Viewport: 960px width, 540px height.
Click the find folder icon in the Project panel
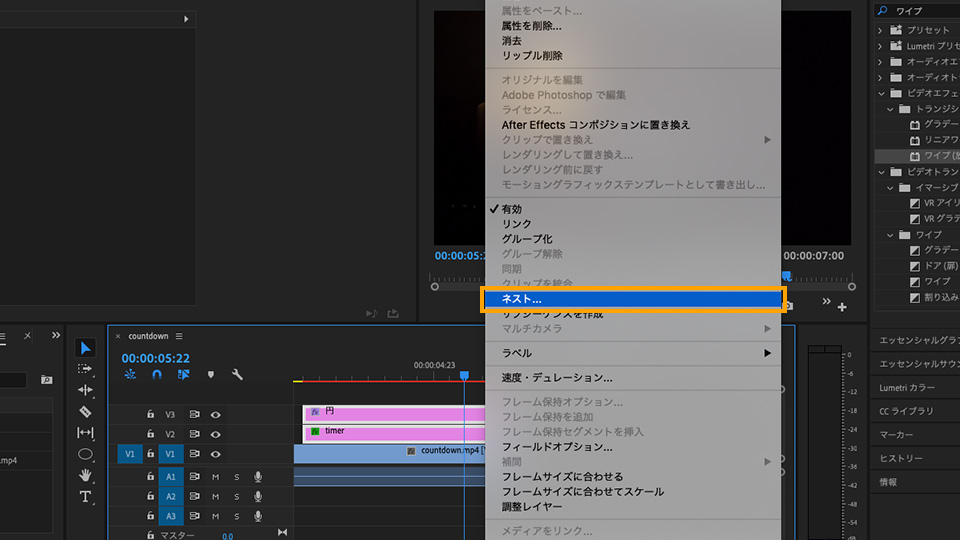point(47,380)
